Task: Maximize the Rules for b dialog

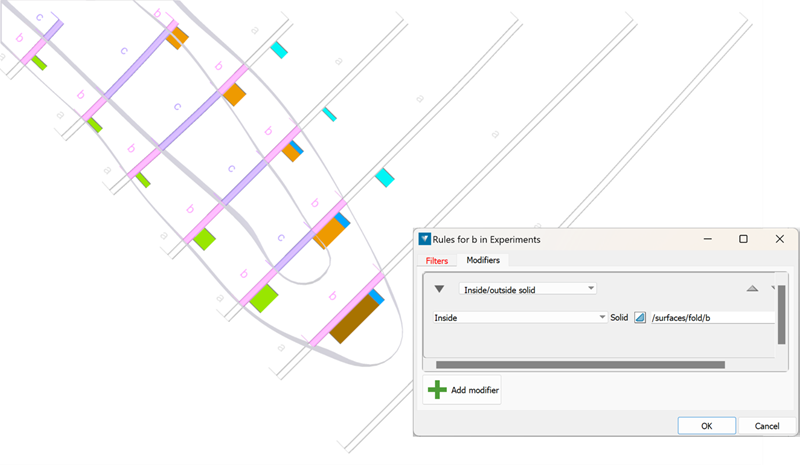Action: pos(743,239)
